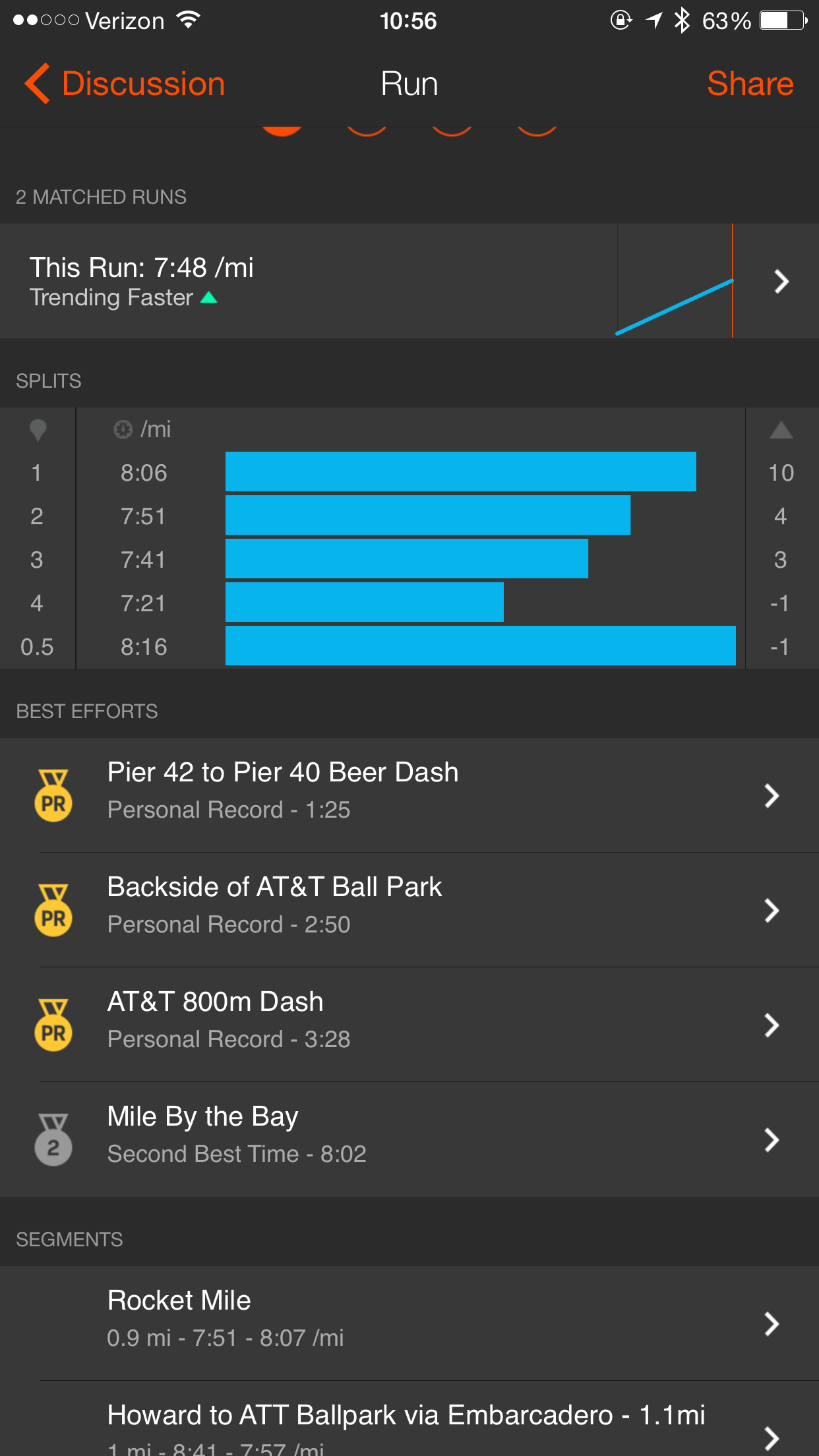Viewport: 819px width, 1456px height.
Task: Tap the Share button
Action: [750, 84]
